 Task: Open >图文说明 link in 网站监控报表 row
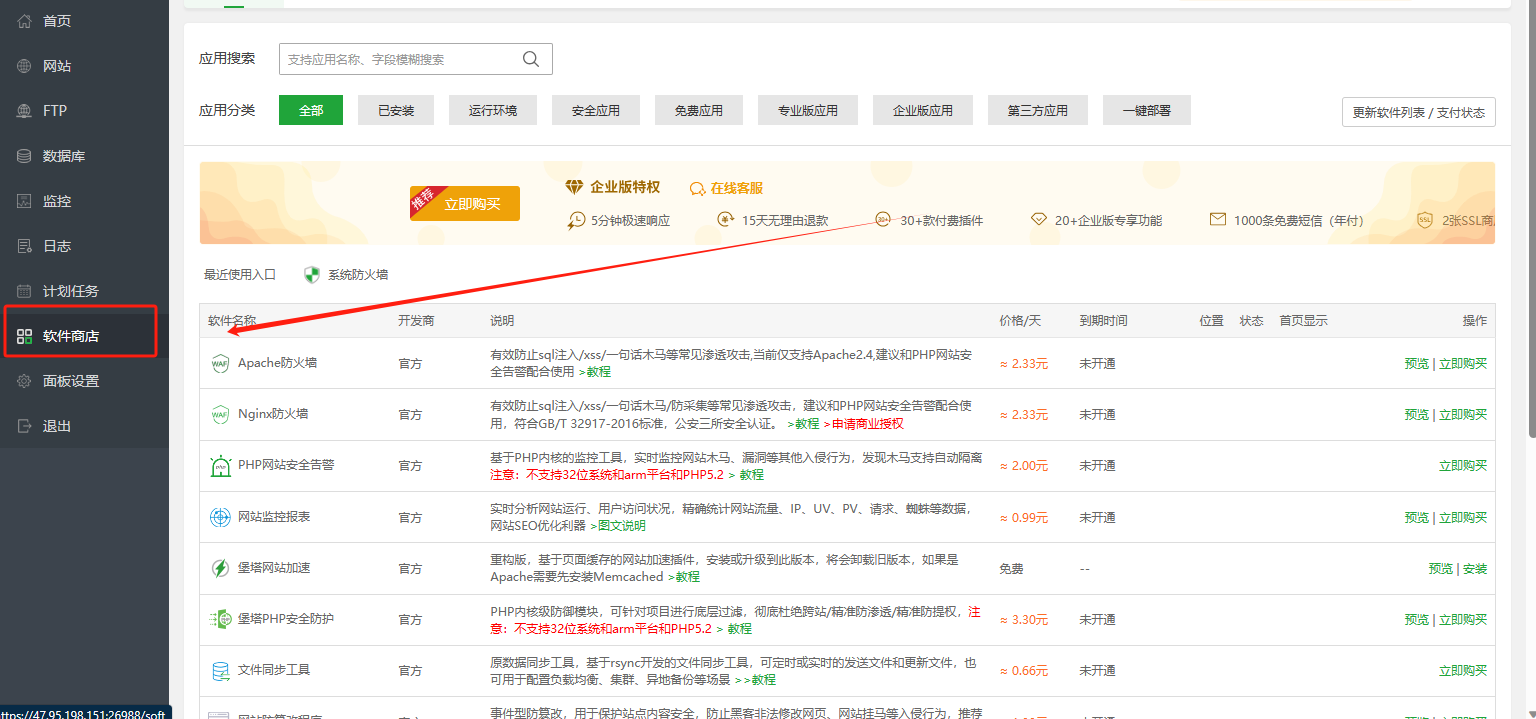click(x=616, y=525)
